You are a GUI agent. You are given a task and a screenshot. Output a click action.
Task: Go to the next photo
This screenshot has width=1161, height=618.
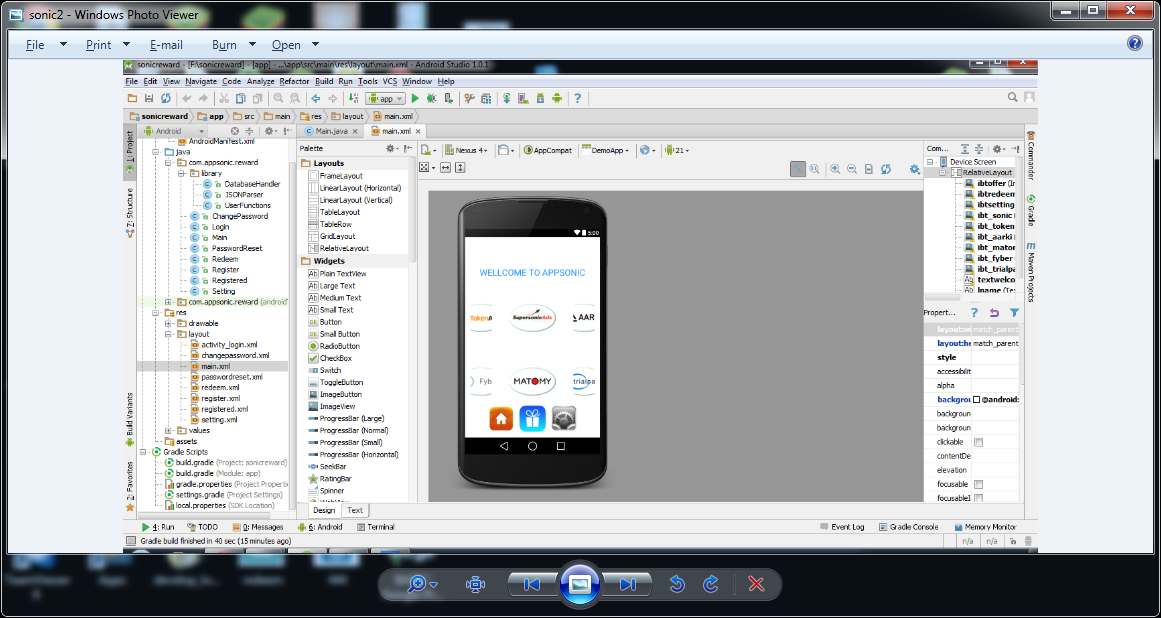[x=627, y=584]
